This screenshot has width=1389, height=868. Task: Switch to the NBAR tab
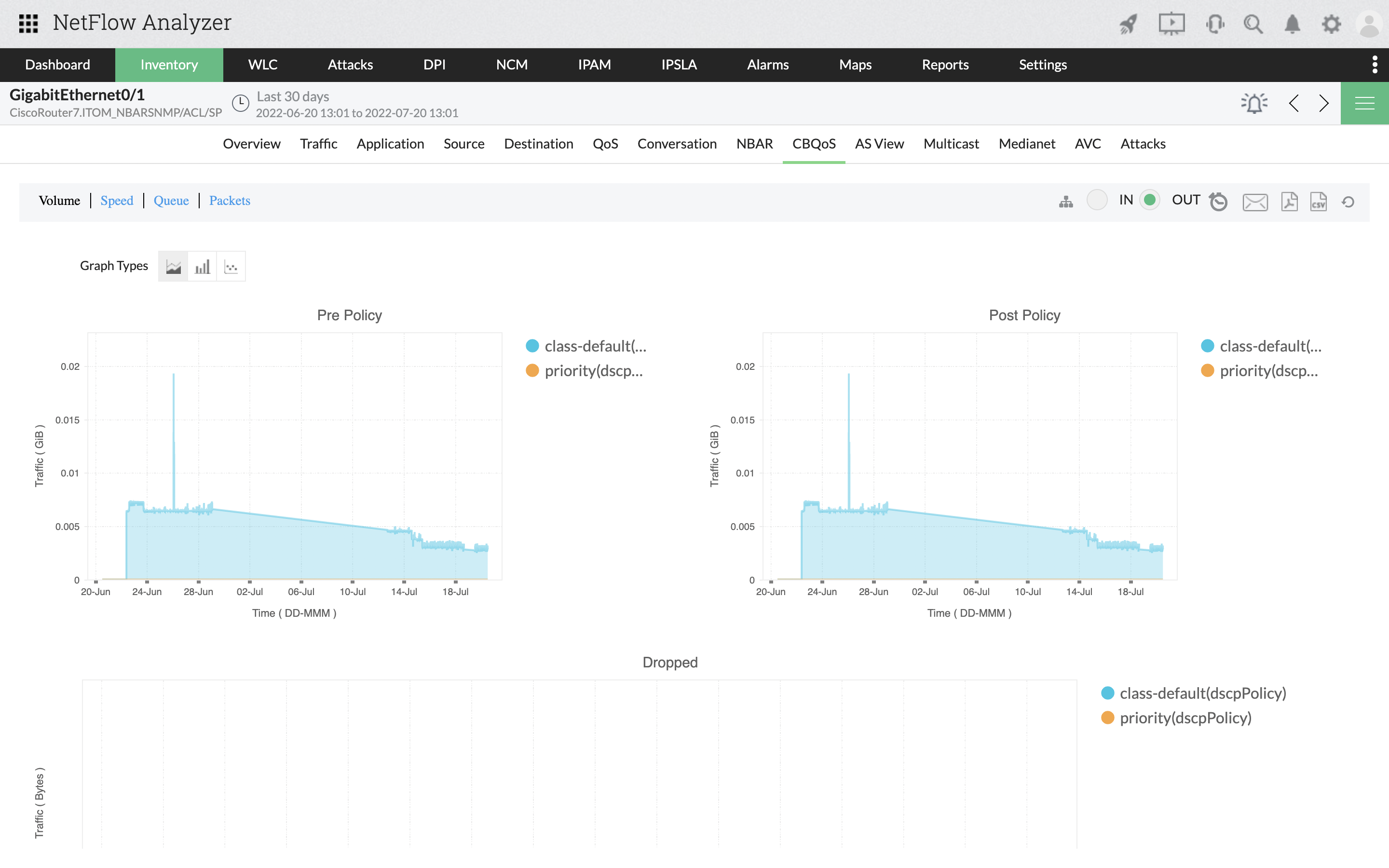755,144
